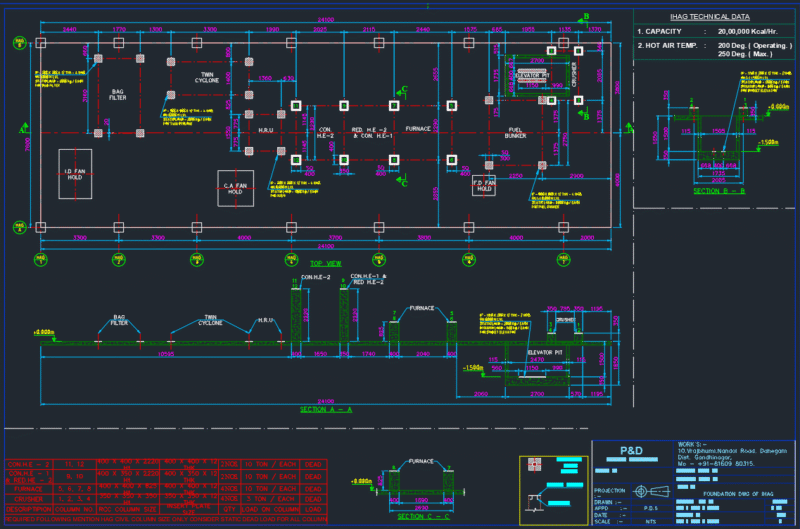The image size is (800, 529).
Task: Click TWIN CYCLONE label in top view
Action: [207, 78]
